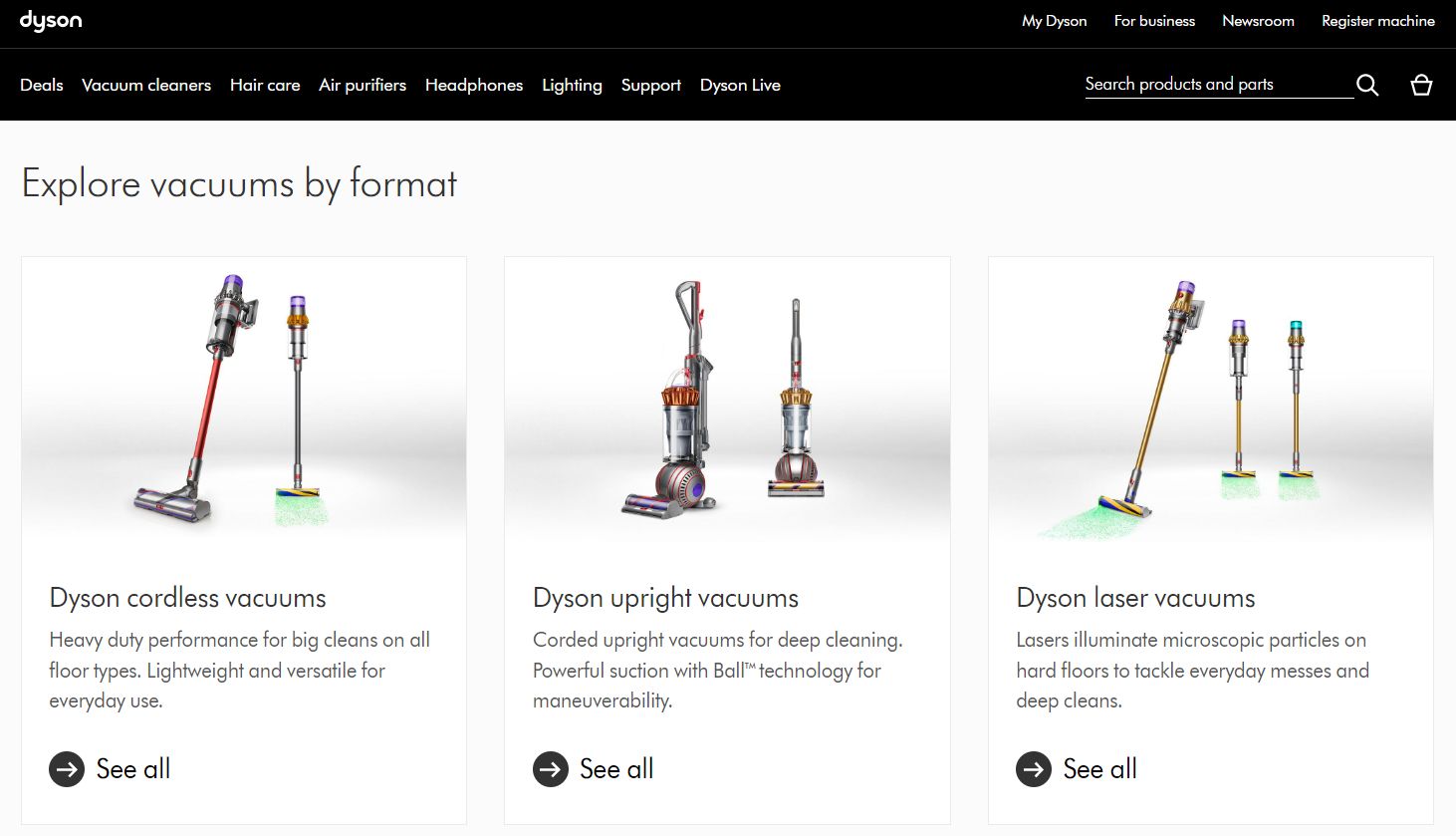Click arrow icon under upright vacuums

click(x=551, y=769)
